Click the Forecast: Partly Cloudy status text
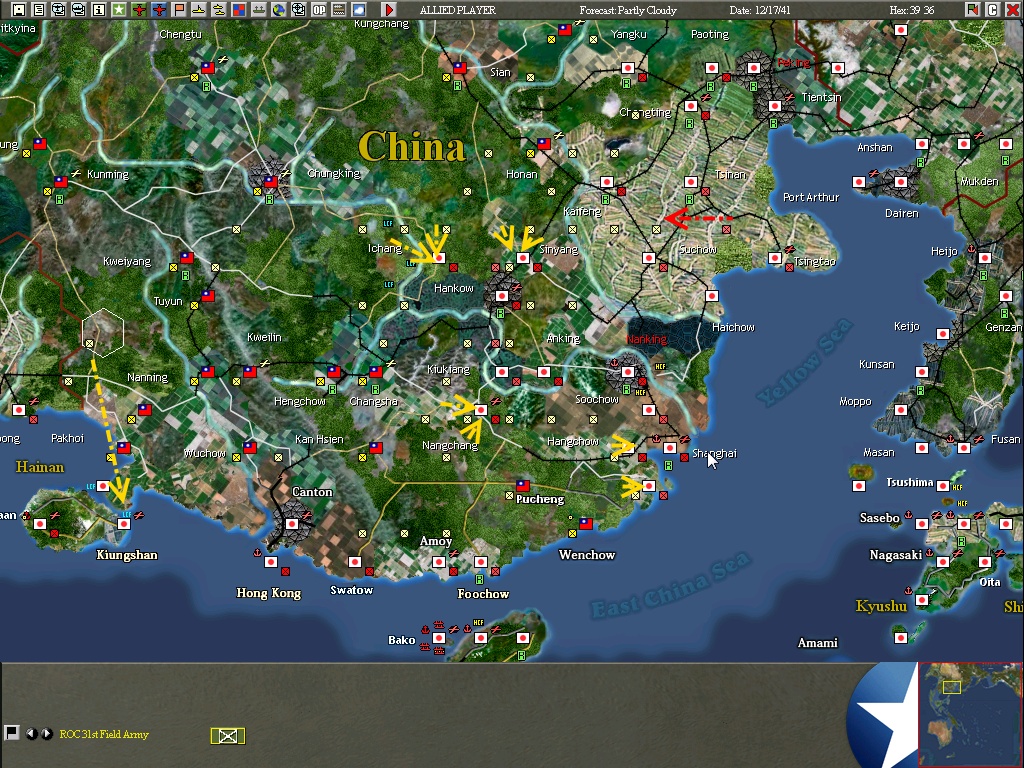This screenshot has width=1024, height=768. 628,10
